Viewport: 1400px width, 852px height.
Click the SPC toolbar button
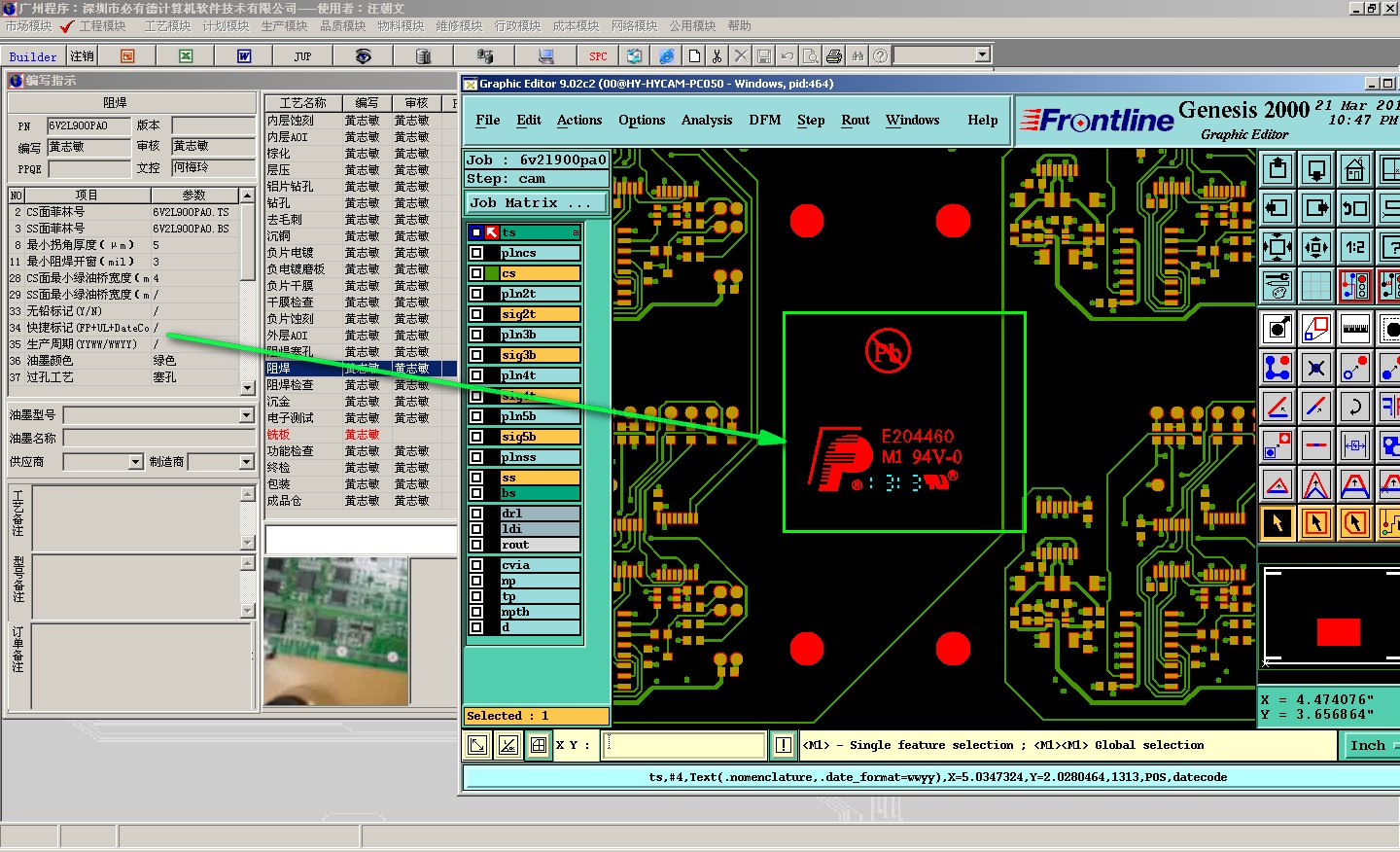598,56
